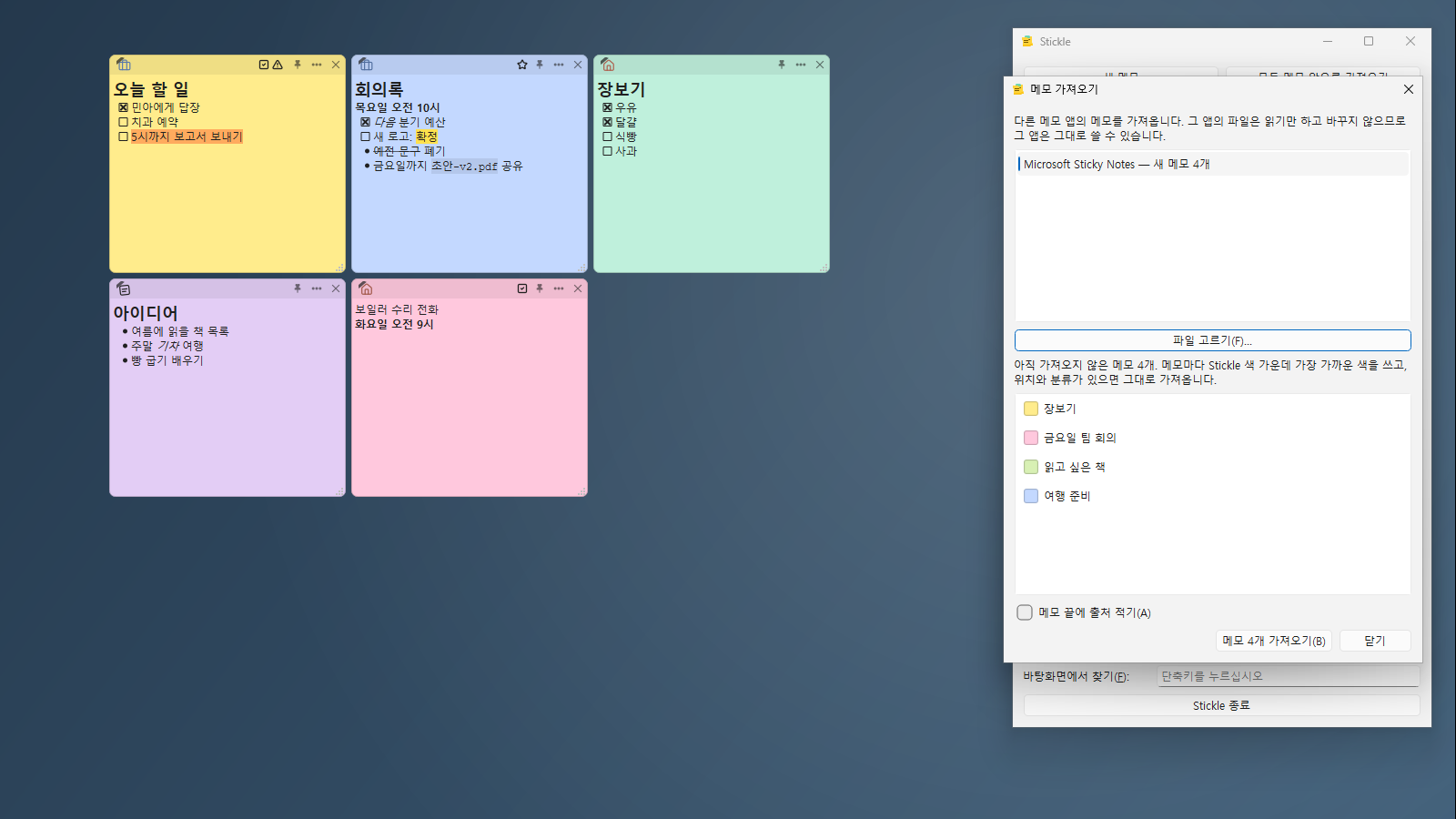The width and height of the screenshot is (1456, 819).
Task: Check the 치과 예약 checkbox
Action: 123,122
